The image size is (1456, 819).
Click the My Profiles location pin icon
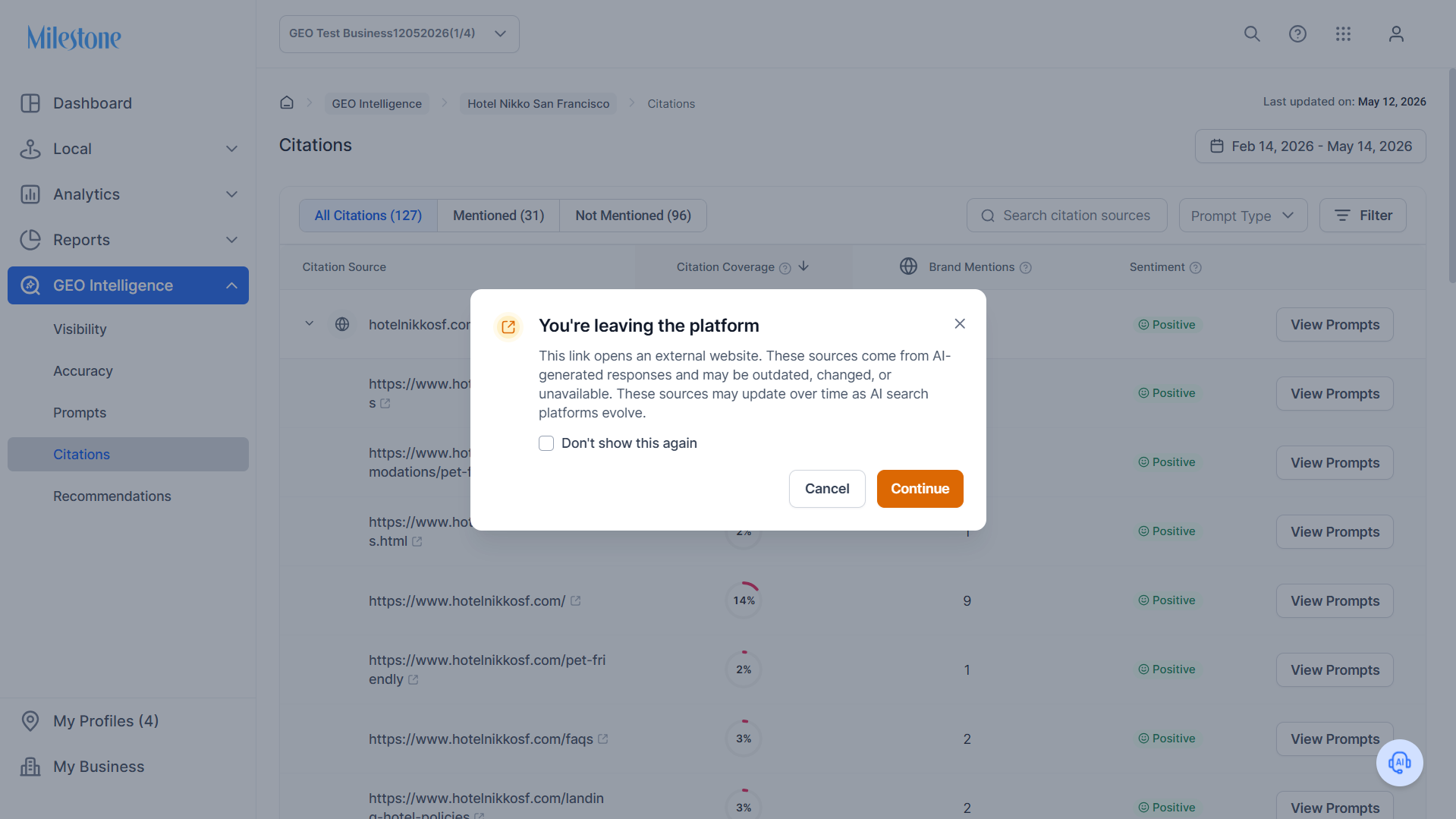click(30, 721)
